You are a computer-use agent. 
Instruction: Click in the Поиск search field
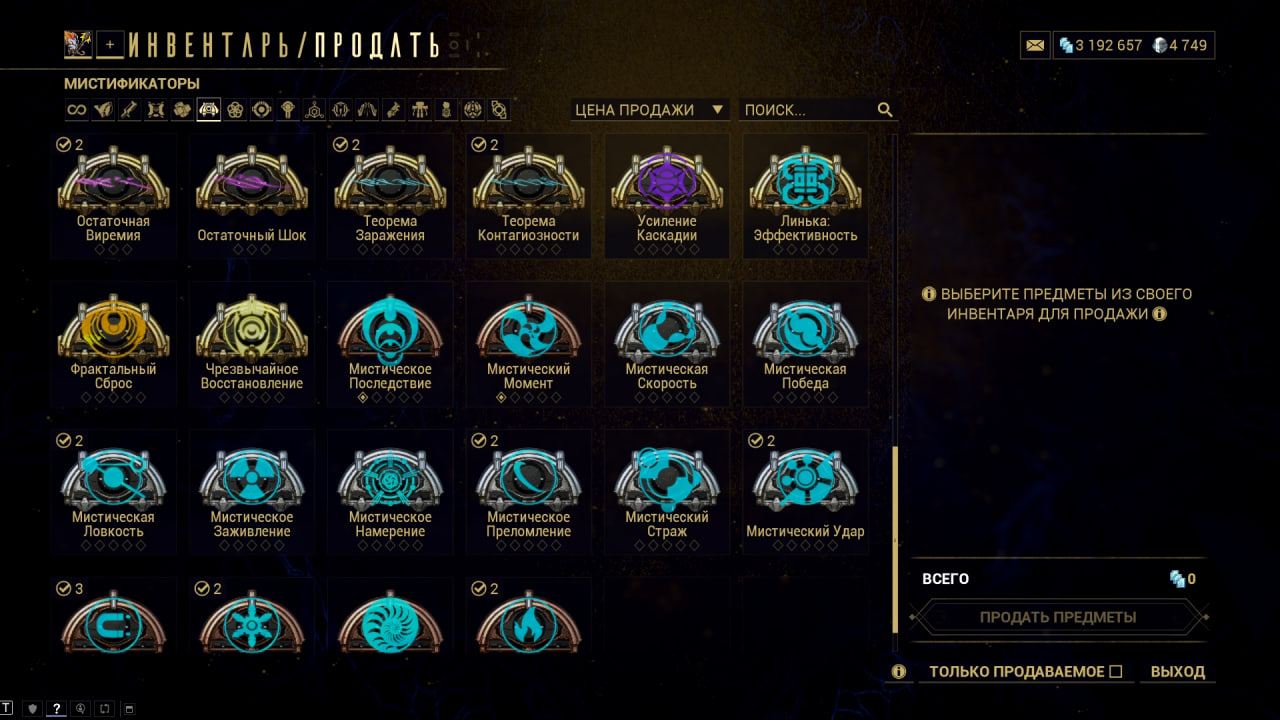[x=808, y=110]
